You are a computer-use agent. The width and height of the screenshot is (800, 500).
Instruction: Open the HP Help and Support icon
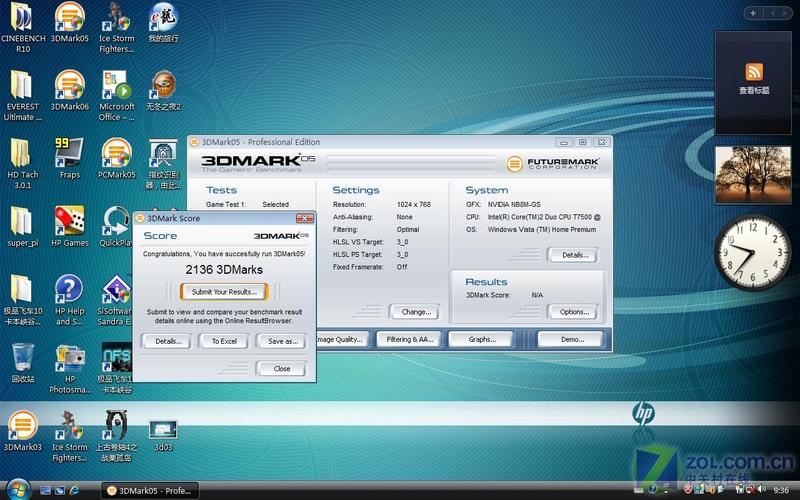(69, 289)
